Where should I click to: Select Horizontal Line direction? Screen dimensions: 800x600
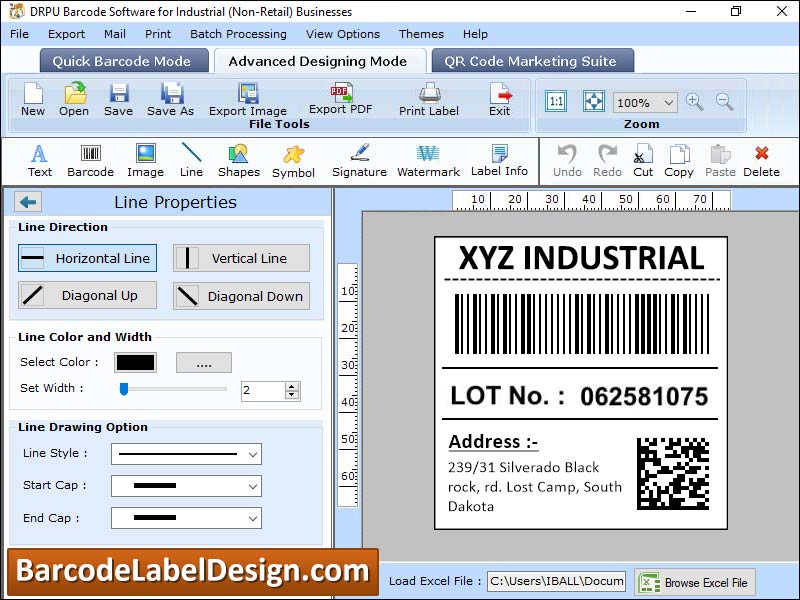click(86, 258)
